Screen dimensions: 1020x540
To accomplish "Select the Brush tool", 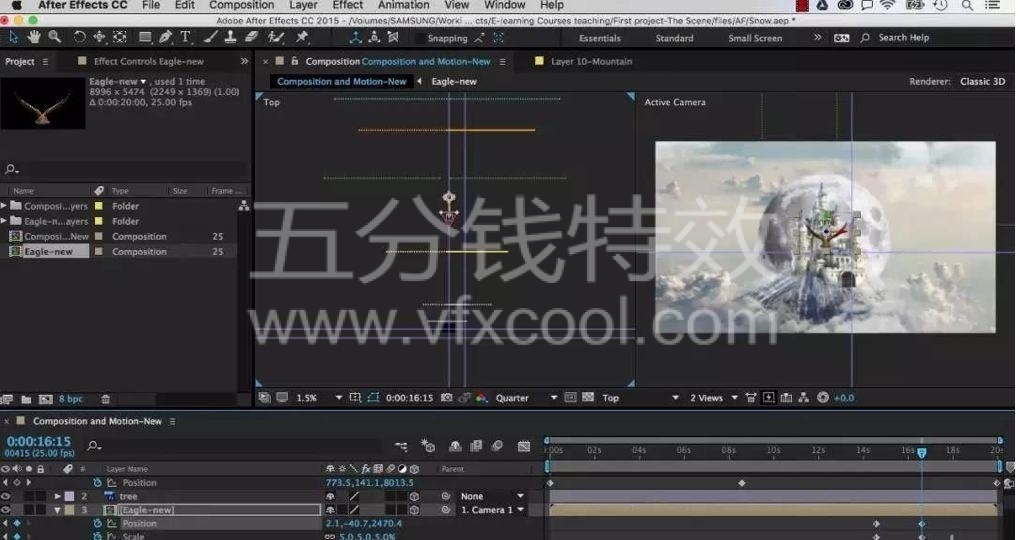I will (210, 37).
